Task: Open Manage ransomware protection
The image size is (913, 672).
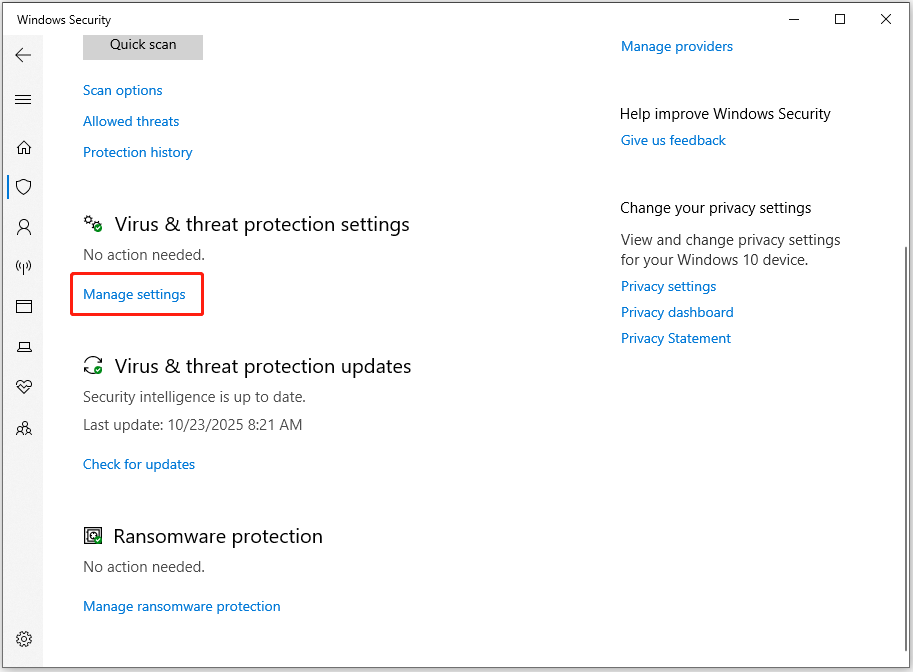Action: (x=181, y=606)
